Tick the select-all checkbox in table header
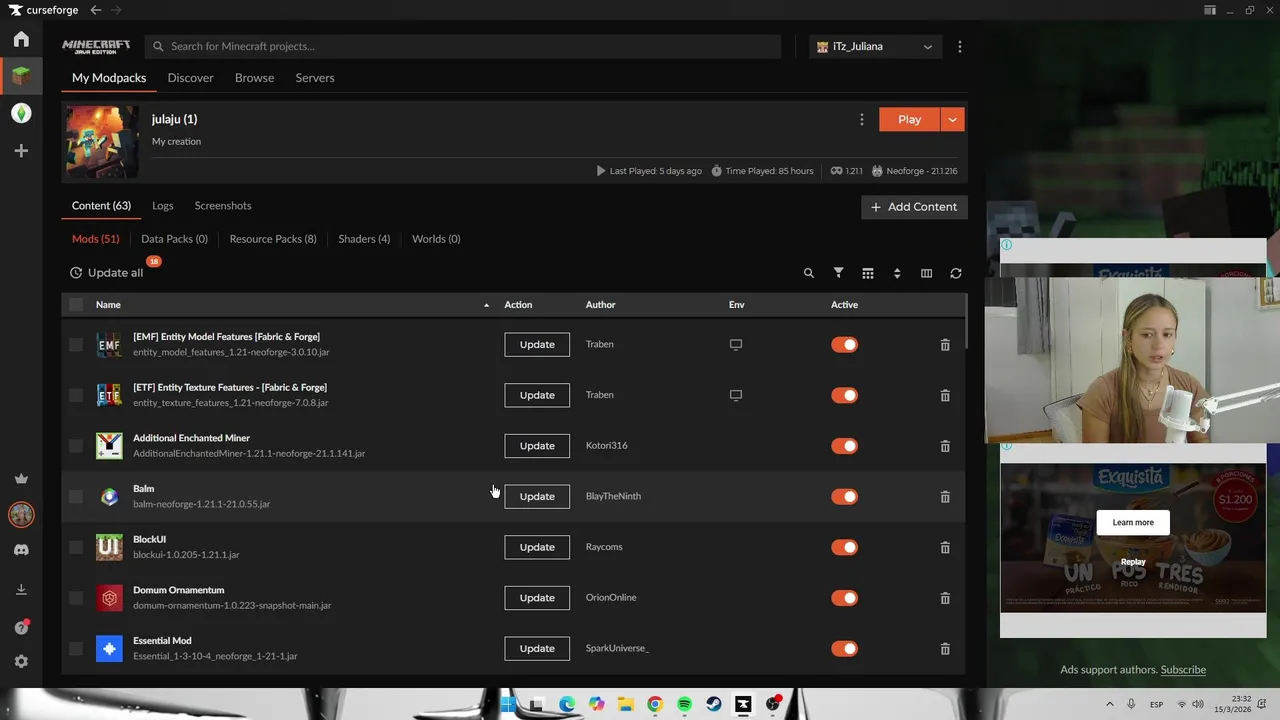1280x720 pixels. click(x=76, y=305)
